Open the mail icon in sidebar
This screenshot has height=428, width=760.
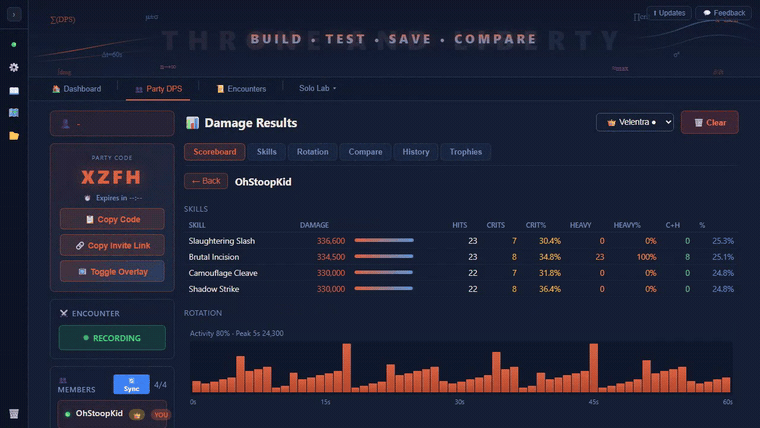tap(14, 91)
